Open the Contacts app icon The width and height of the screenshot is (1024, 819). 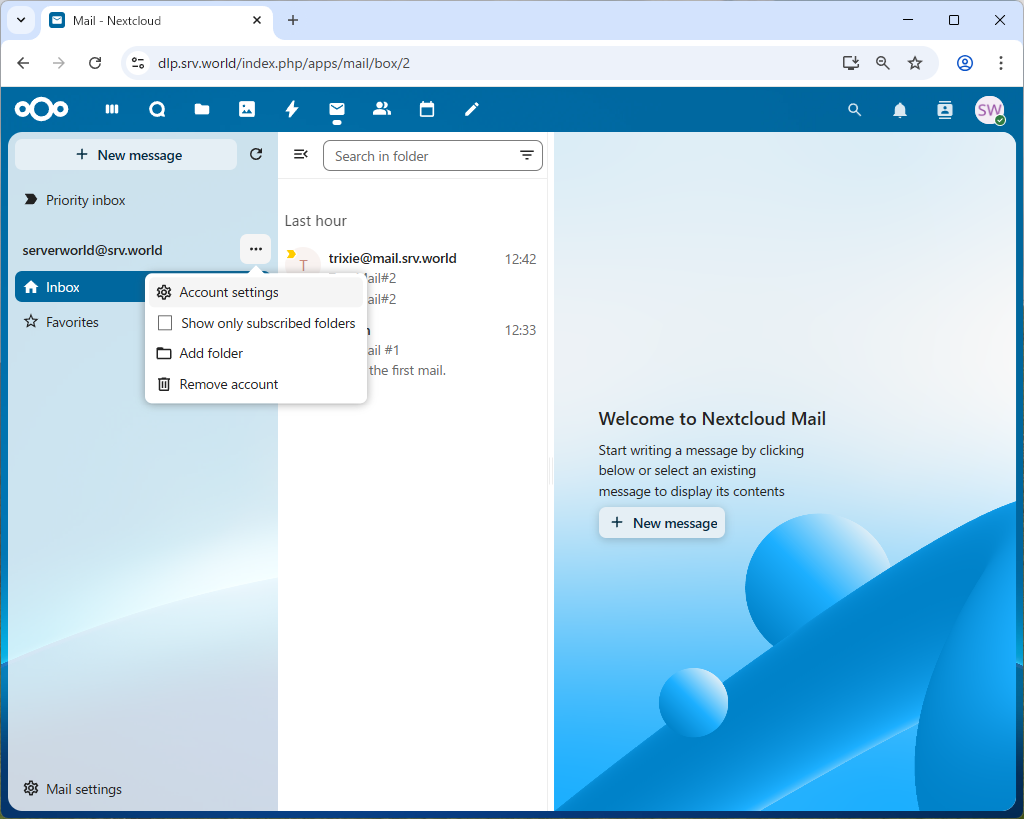(381, 109)
